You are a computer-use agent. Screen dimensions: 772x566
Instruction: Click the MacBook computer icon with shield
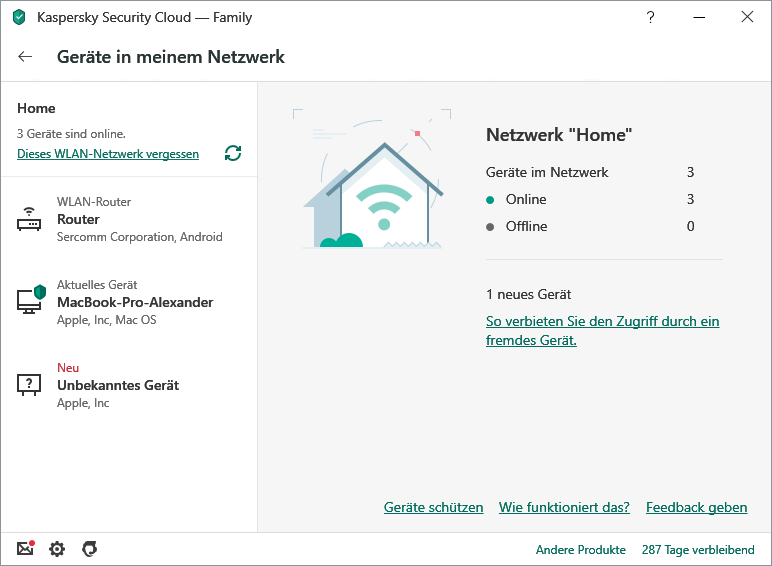coord(30,300)
